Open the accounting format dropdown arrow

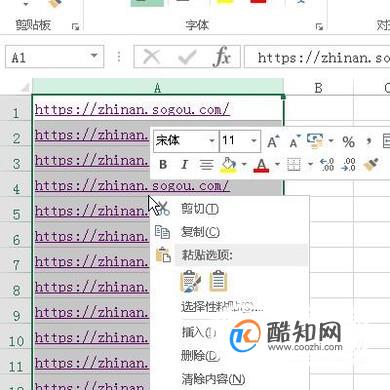pyautogui.click(x=331, y=141)
